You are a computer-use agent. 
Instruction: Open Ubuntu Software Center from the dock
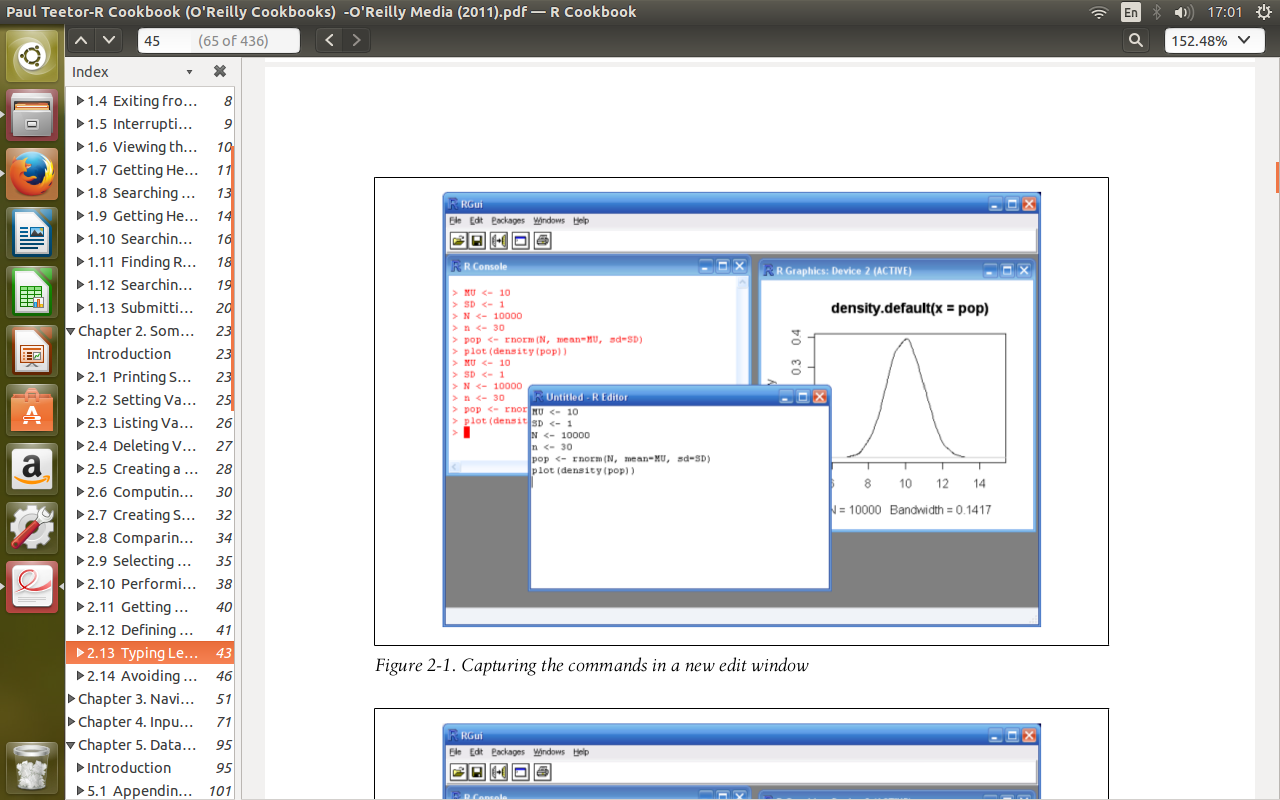[x=32, y=410]
